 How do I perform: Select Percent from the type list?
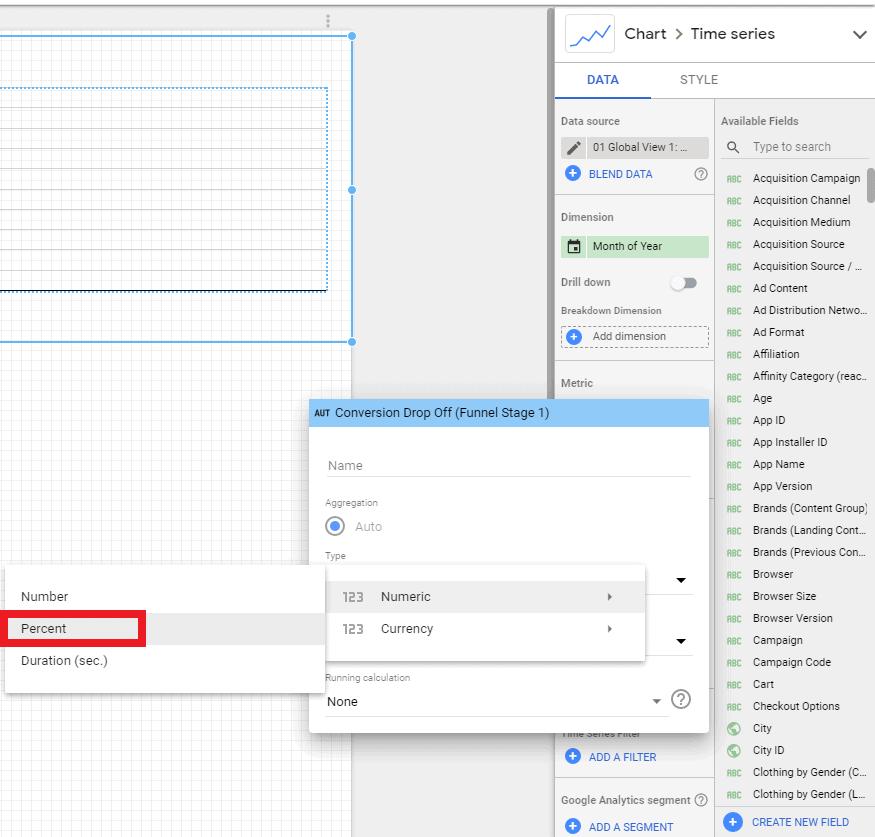coord(75,629)
